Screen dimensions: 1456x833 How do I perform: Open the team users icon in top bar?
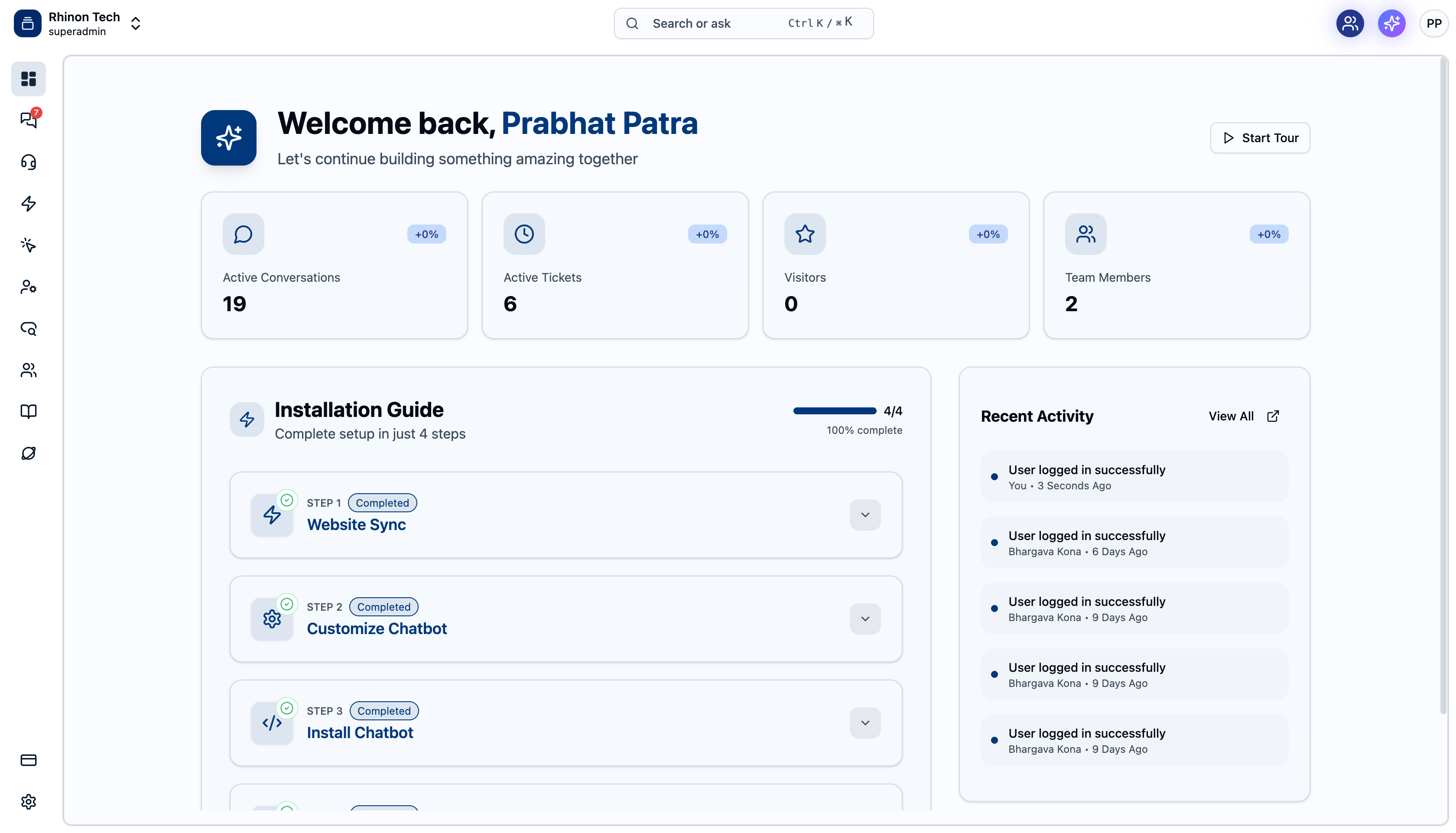(1350, 23)
